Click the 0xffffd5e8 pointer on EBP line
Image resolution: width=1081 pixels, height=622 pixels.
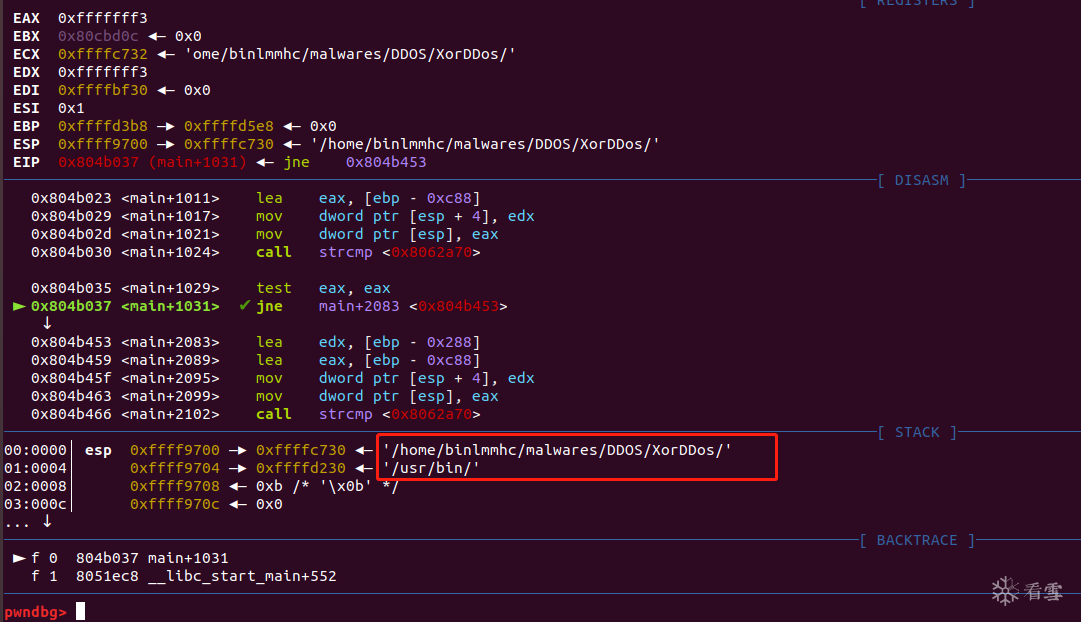coord(229,126)
